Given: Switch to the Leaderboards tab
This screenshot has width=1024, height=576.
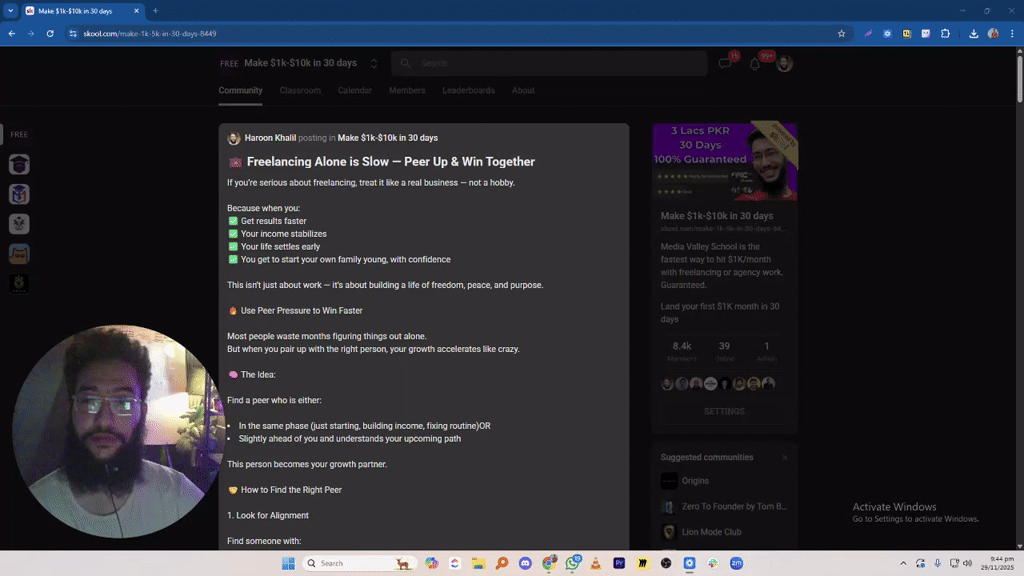Looking at the screenshot, I should tap(468, 90).
